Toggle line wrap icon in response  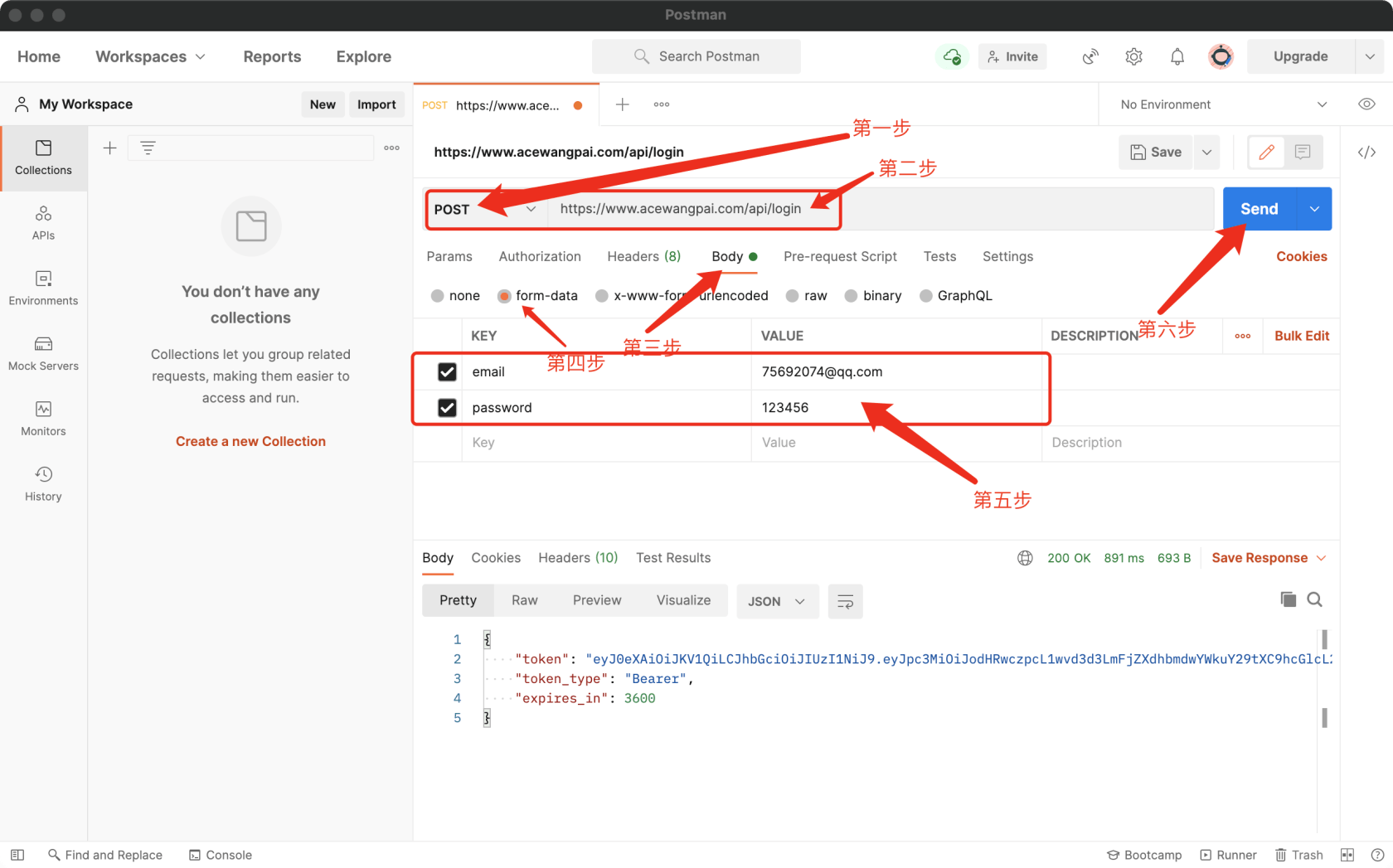(845, 601)
